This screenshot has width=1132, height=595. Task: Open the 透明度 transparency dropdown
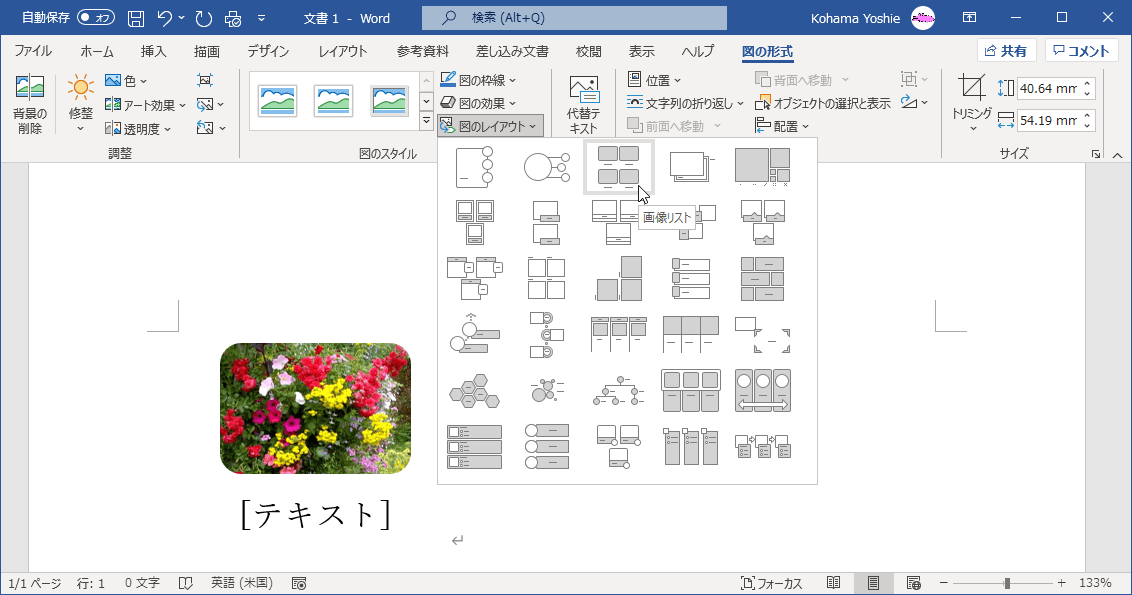[138, 129]
